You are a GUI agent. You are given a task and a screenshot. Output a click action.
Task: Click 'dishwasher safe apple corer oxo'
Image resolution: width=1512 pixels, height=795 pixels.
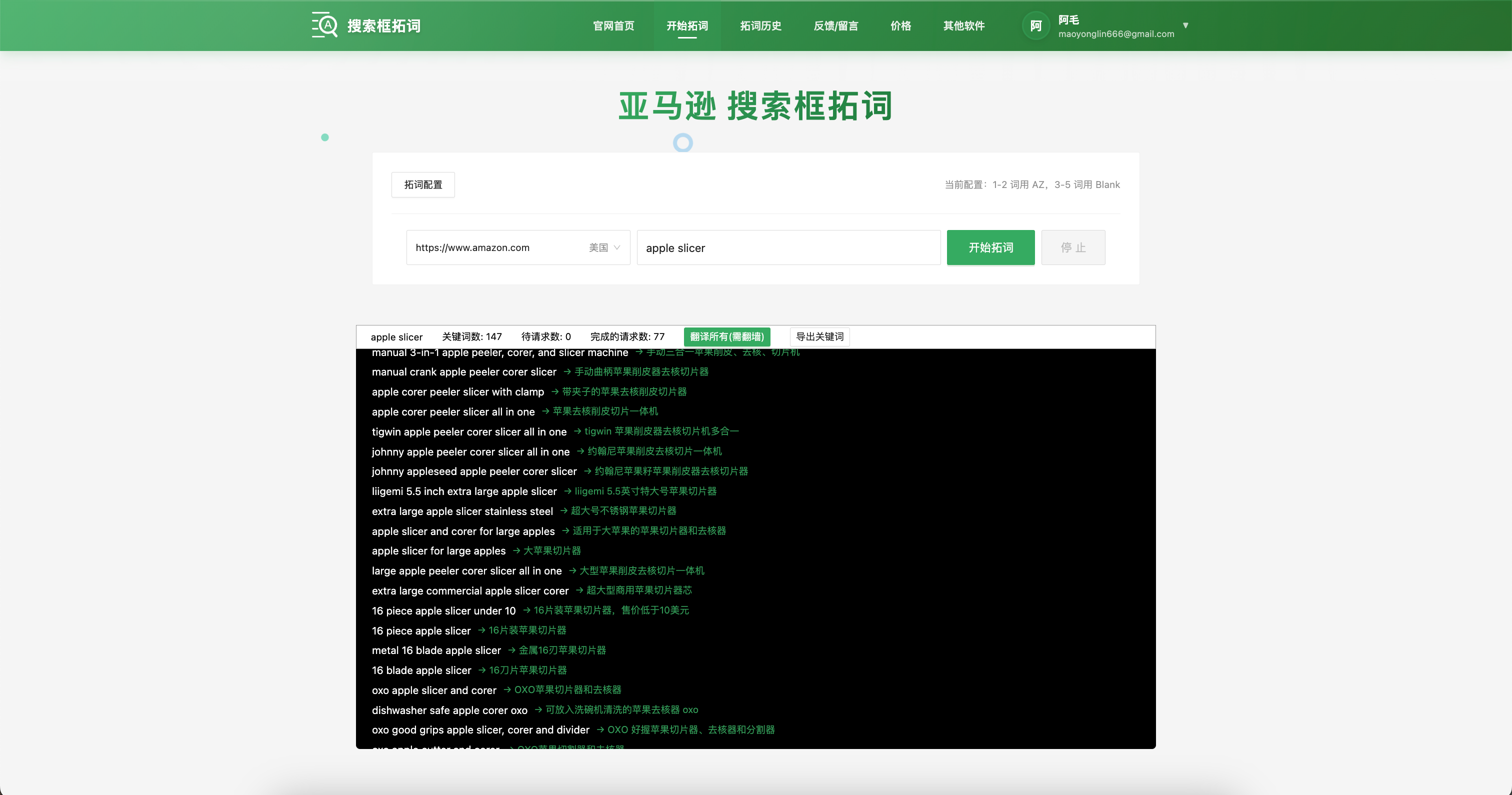click(x=449, y=710)
